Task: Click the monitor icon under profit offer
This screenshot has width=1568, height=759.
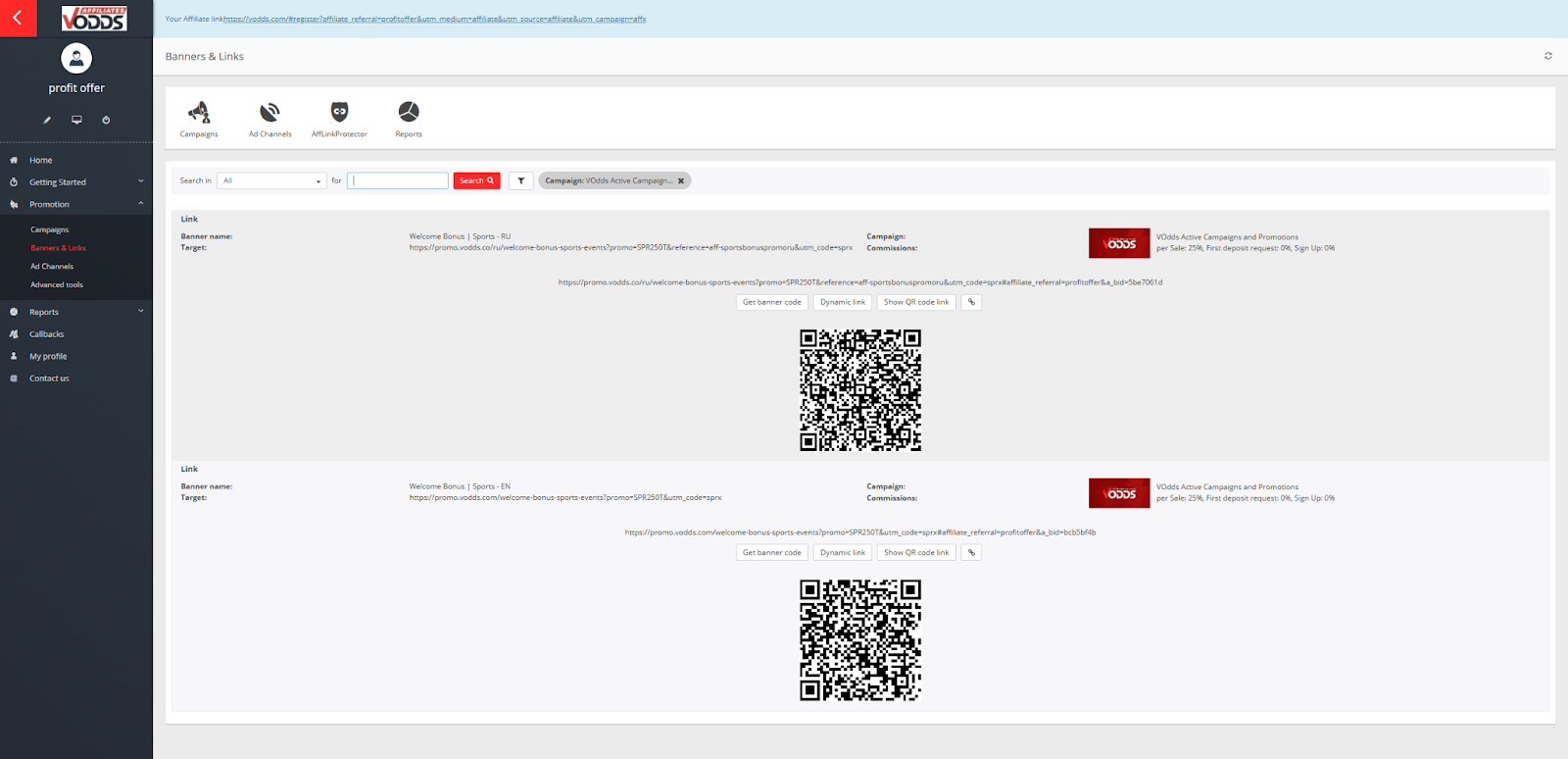Action: click(x=76, y=120)
